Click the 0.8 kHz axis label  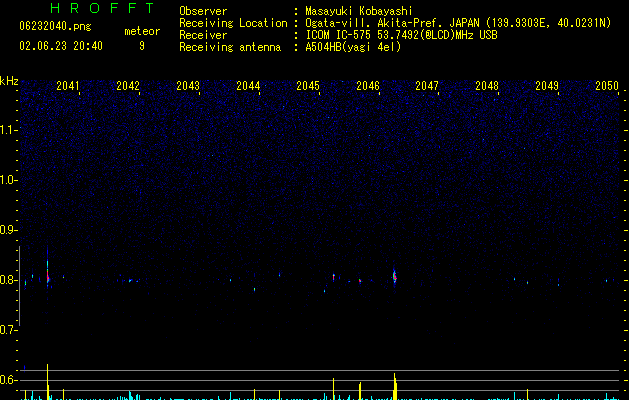[x=8, y=280]
